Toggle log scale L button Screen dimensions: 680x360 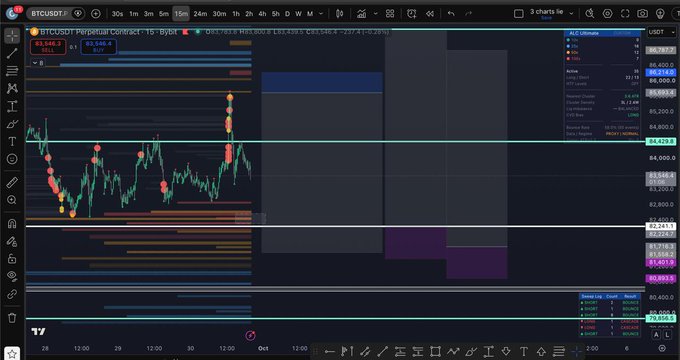(x=666, y=334)
